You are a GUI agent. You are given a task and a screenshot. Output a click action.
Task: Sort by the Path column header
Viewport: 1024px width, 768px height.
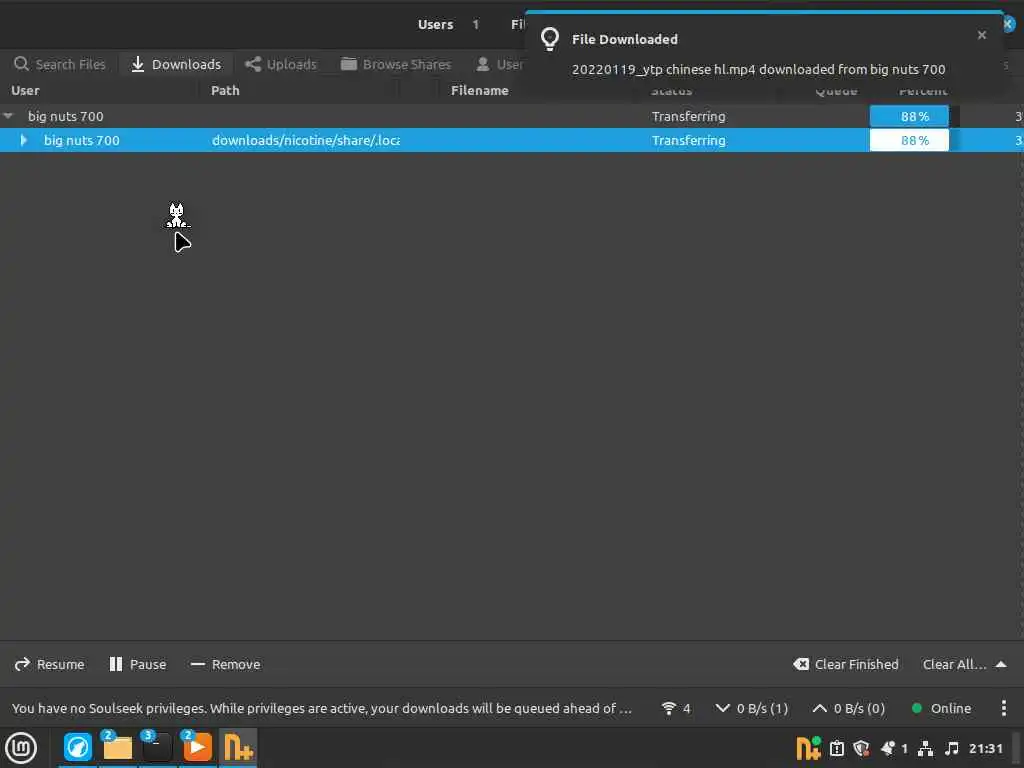pos(225,91)
